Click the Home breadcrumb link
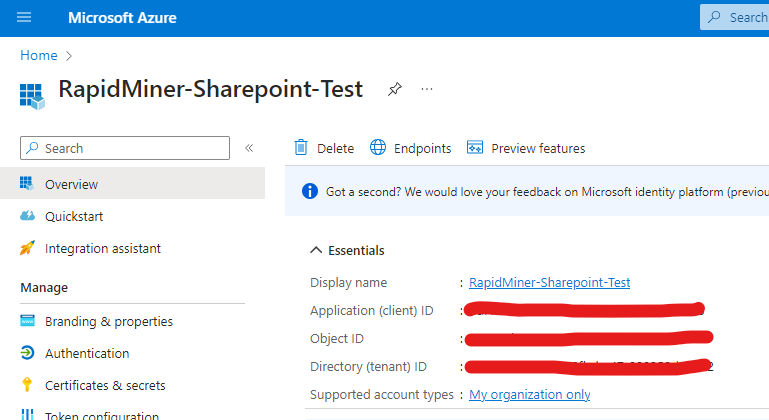This screenshot has width=769, height=420. tap(38, 55)
